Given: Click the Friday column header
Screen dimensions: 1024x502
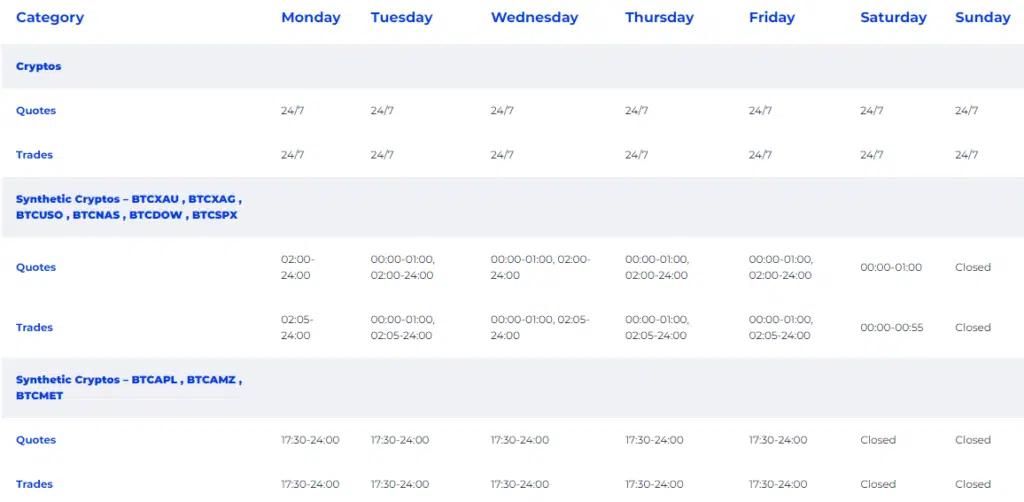Looking at the screenshot, I should (772, 18).
